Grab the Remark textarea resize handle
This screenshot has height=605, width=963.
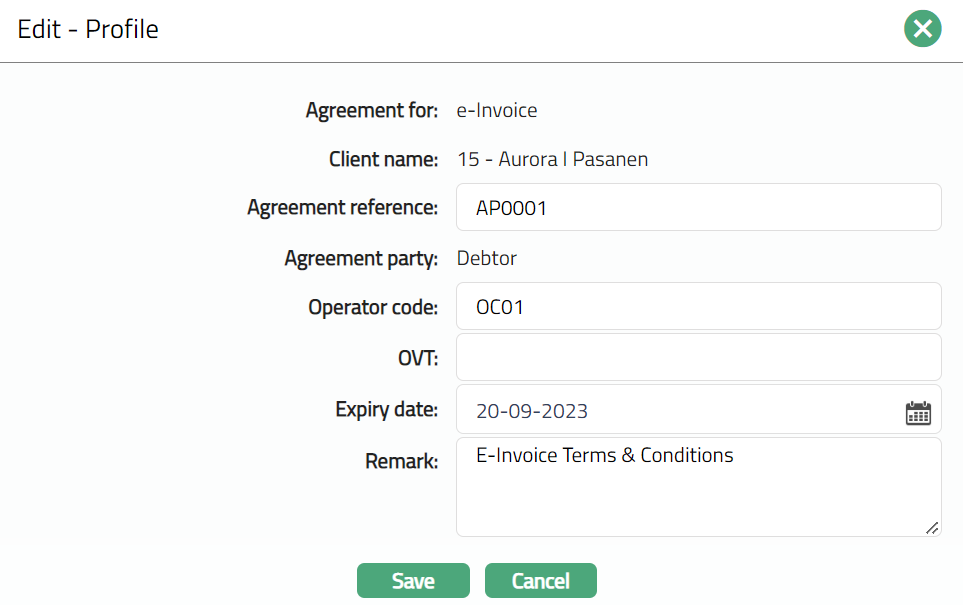[x=932, y=527]
